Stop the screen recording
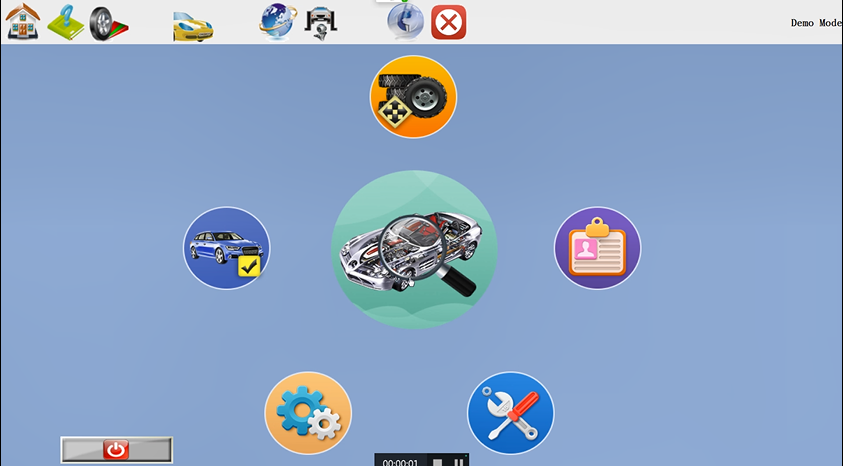 click(438, 462)
